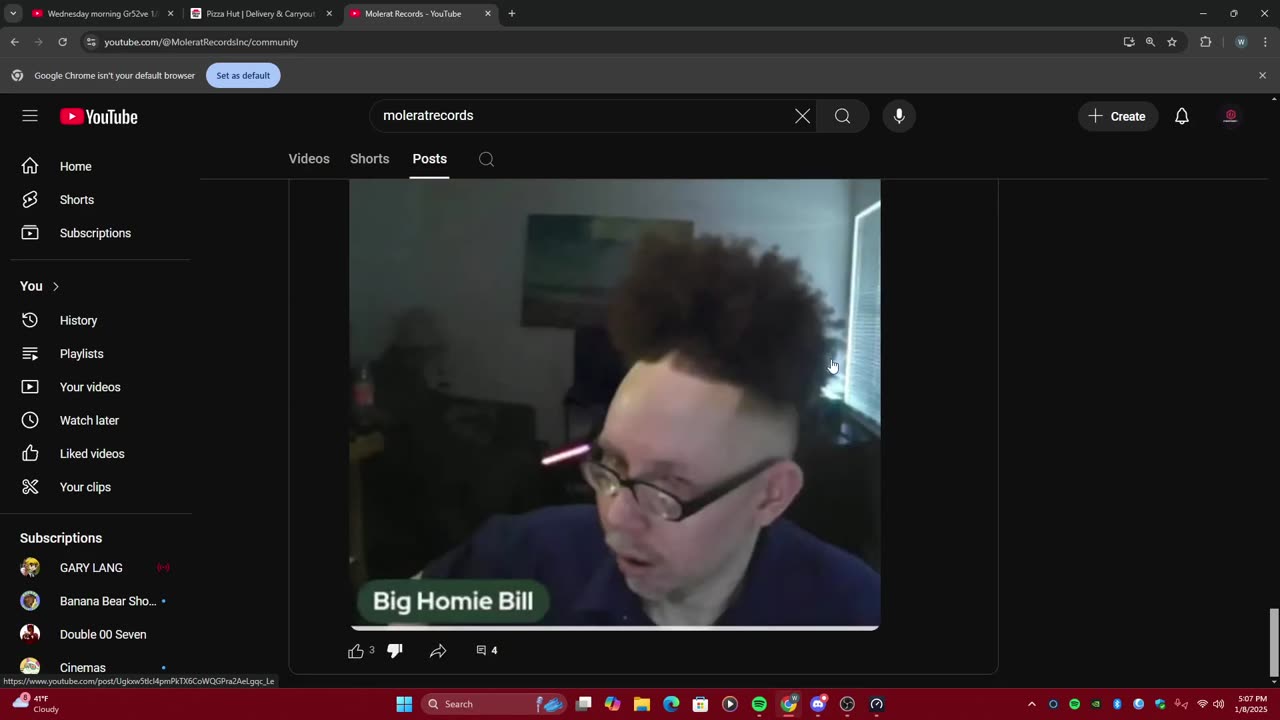Select the Molerat Records browser tab
The image size is (1280, 720).
(x=420, y=14)
